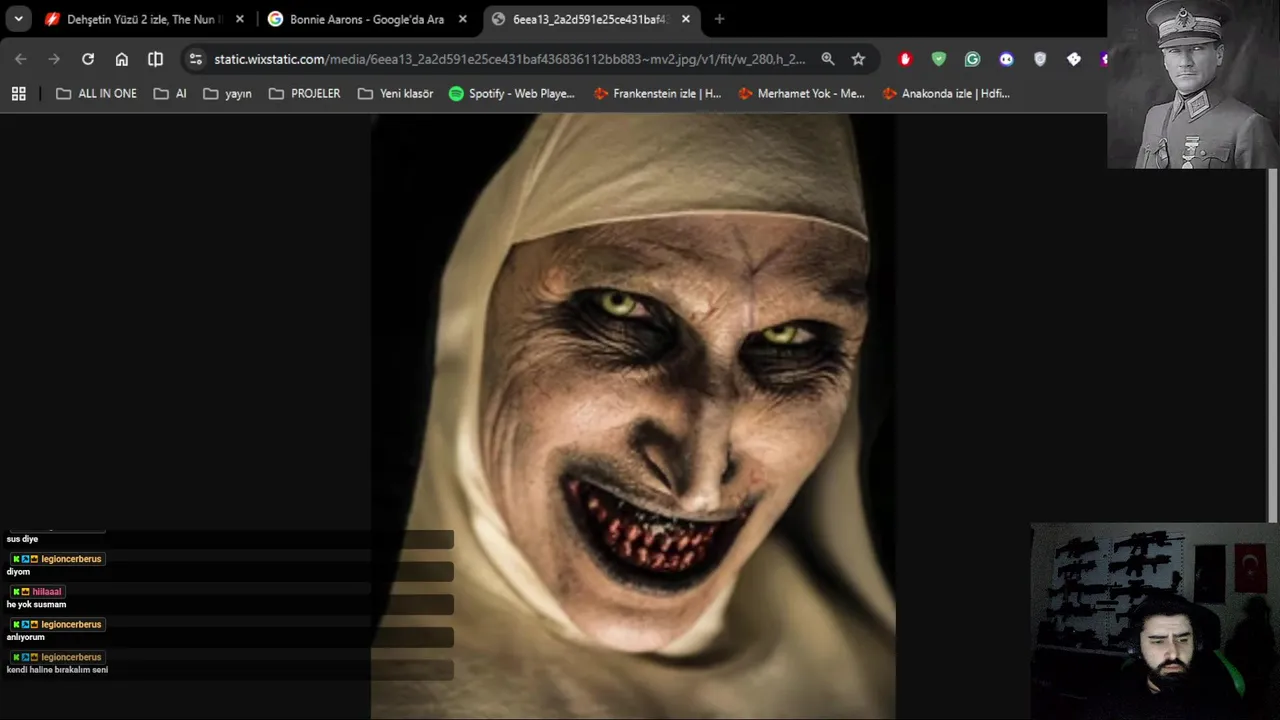Viewport: 1280px width, 720px height.
Task: View site information icon in address bar
Action: pyautogui.click(x=196, y=59)
